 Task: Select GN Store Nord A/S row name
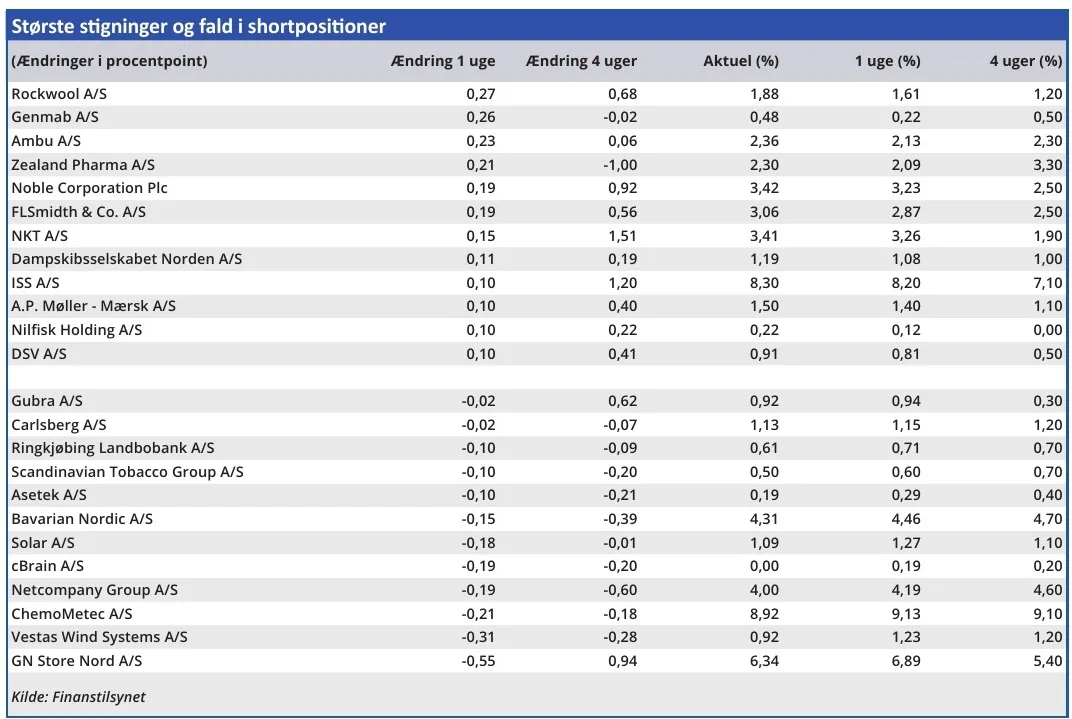click(77, 661)
